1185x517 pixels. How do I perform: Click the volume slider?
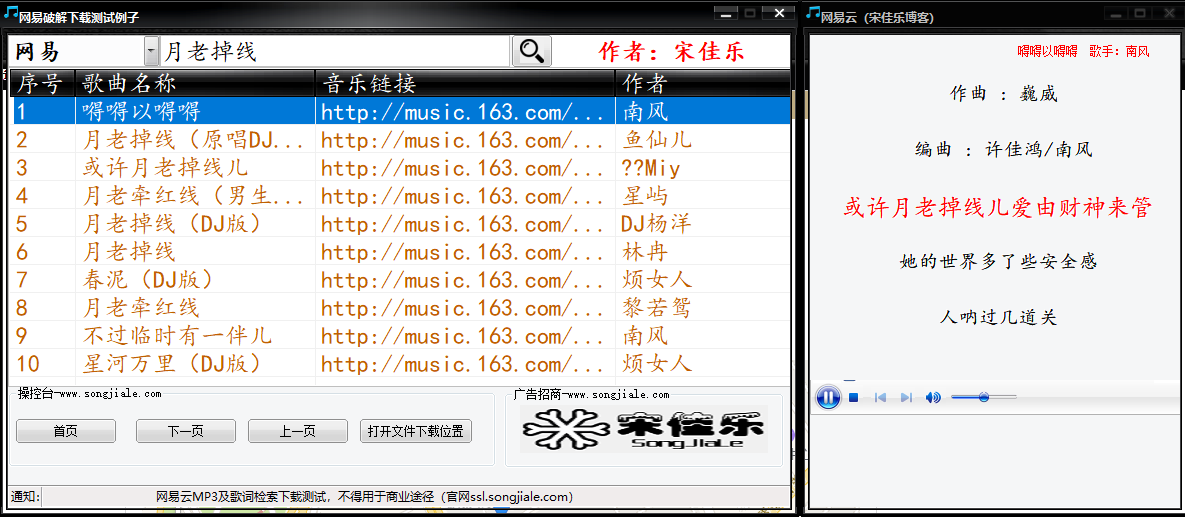tap(983, 398)
